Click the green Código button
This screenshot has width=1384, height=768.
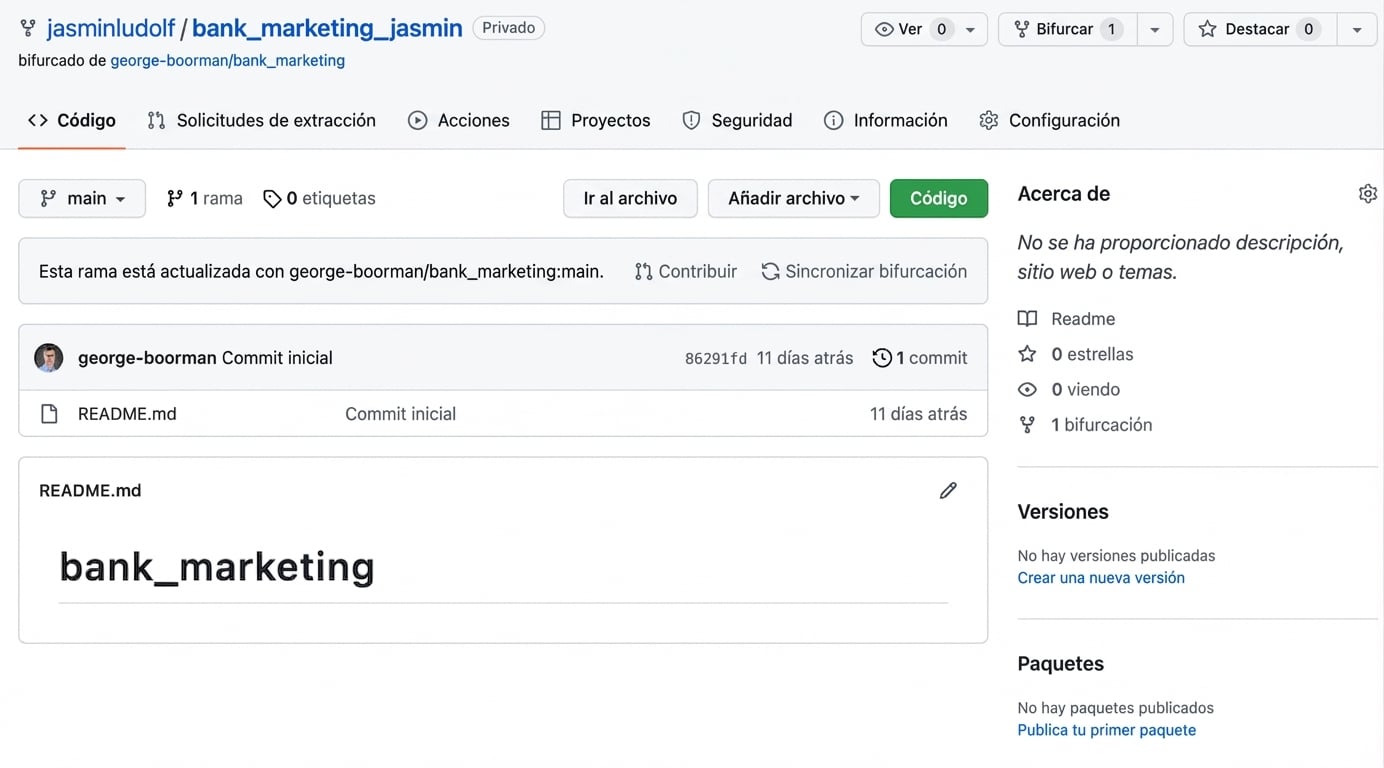coord(939,198)
